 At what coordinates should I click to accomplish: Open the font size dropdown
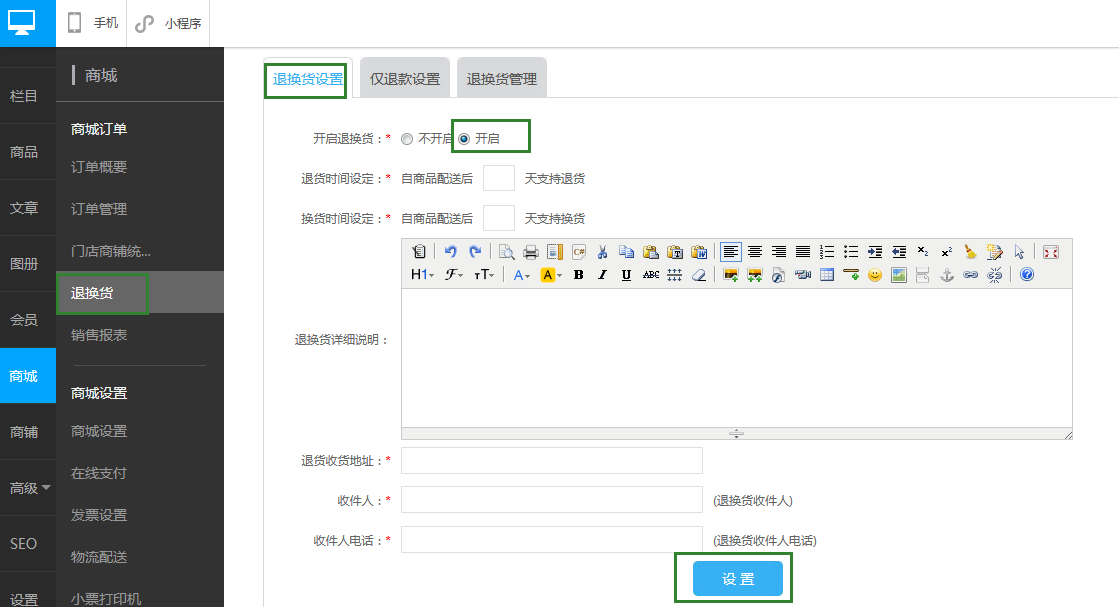tap(484, 275)
